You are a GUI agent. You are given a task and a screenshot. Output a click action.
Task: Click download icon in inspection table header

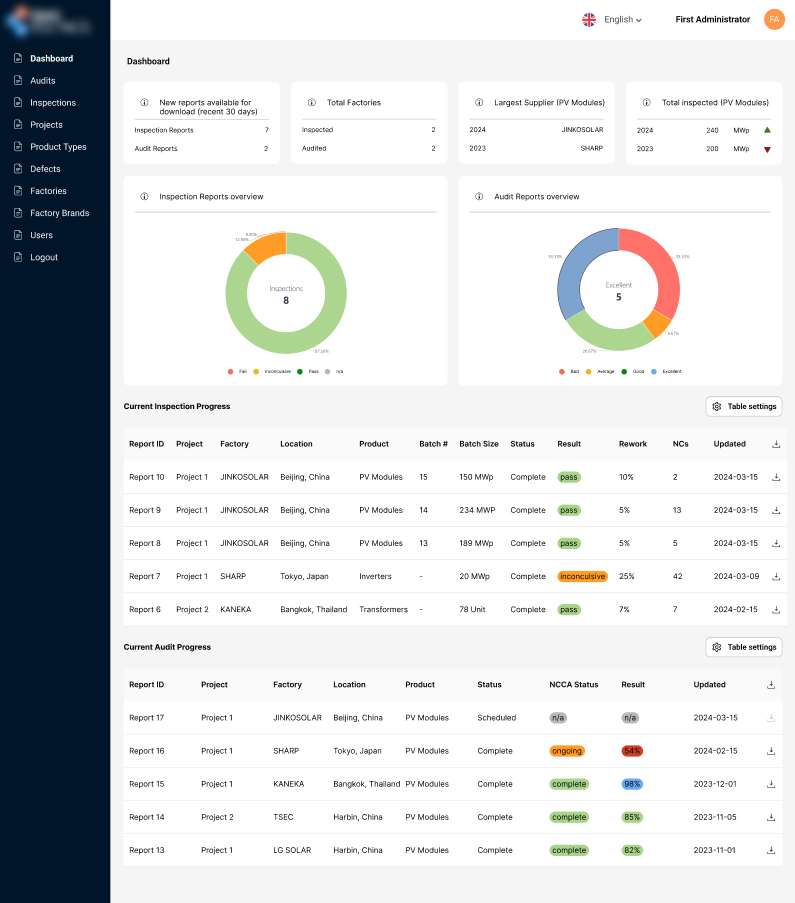pos(776,444)
